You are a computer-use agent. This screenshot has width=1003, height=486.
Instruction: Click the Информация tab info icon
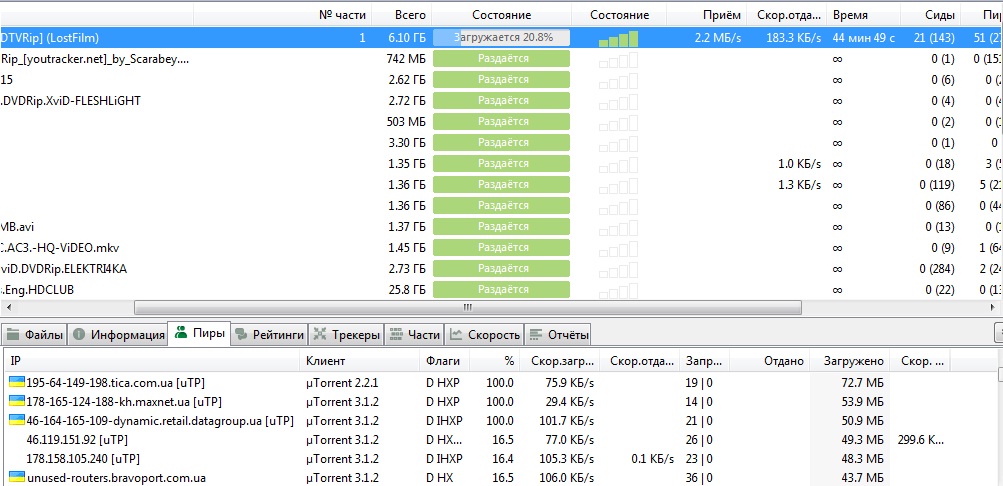(80, 335)
